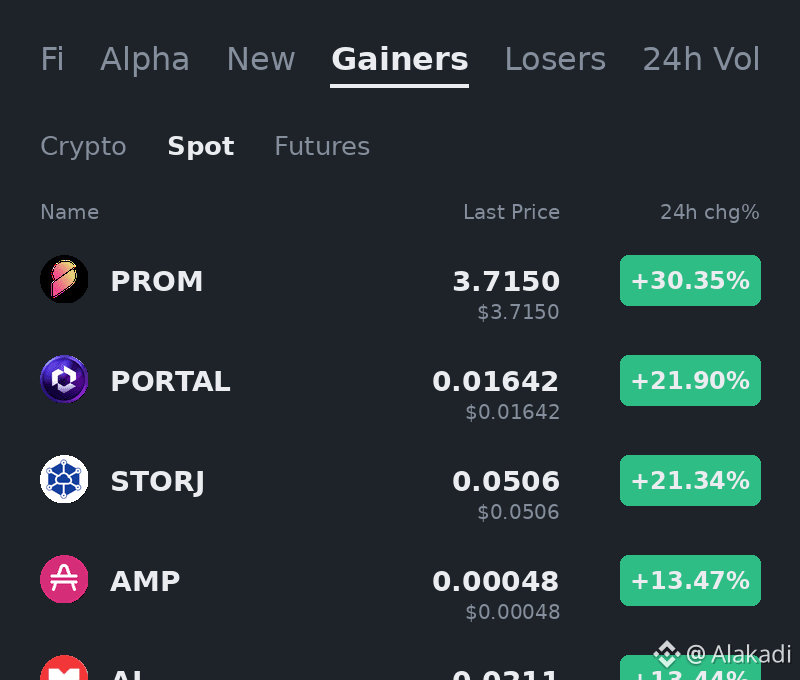Switch to the Futures sub-tab
This screenshot has width=800, height=680.
[322, 146]
